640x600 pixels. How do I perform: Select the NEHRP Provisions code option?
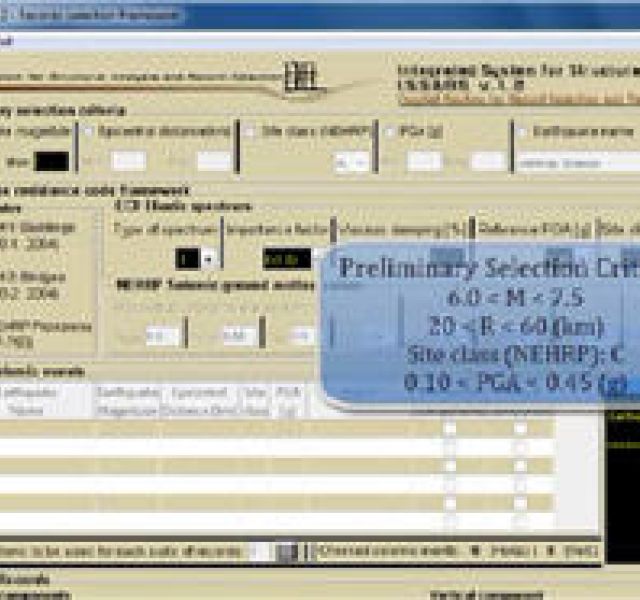[45, 333]
